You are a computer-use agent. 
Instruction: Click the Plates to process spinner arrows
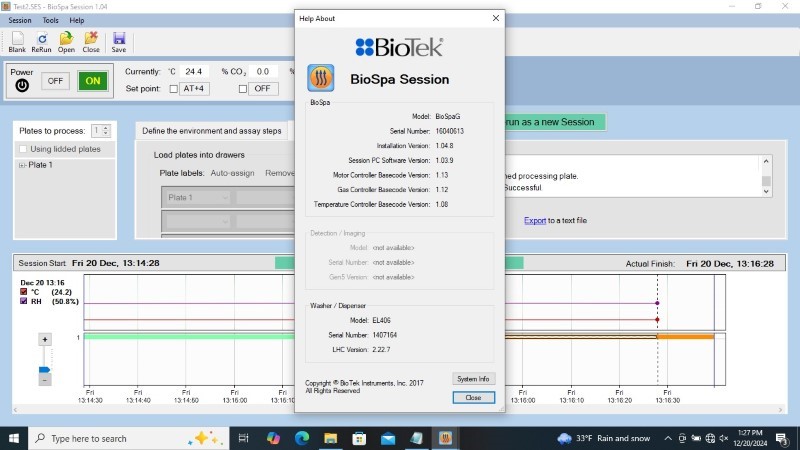(x=105, y=130)
